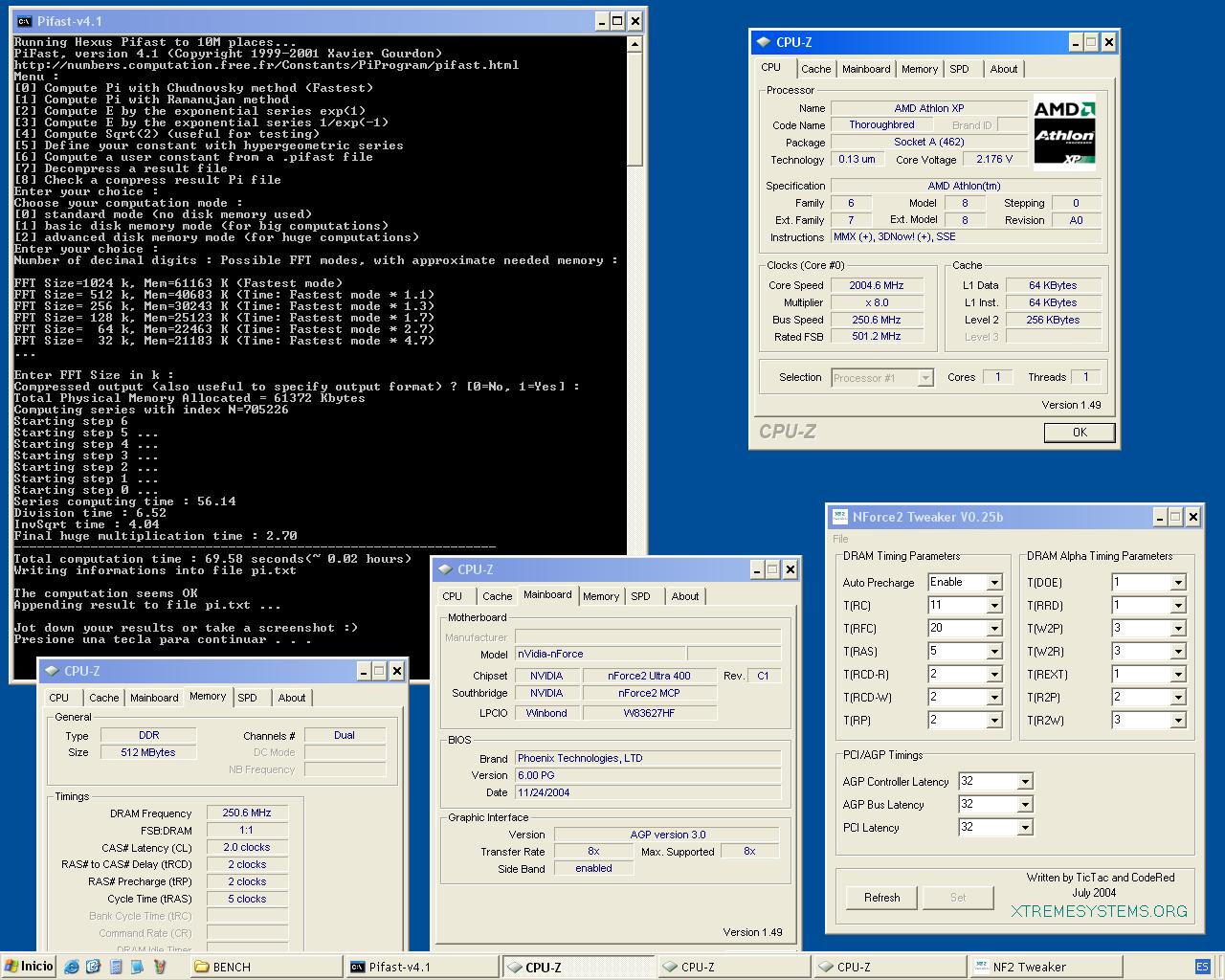
Task: Expand the T(REXT) dropdown
Action: 1178,675
